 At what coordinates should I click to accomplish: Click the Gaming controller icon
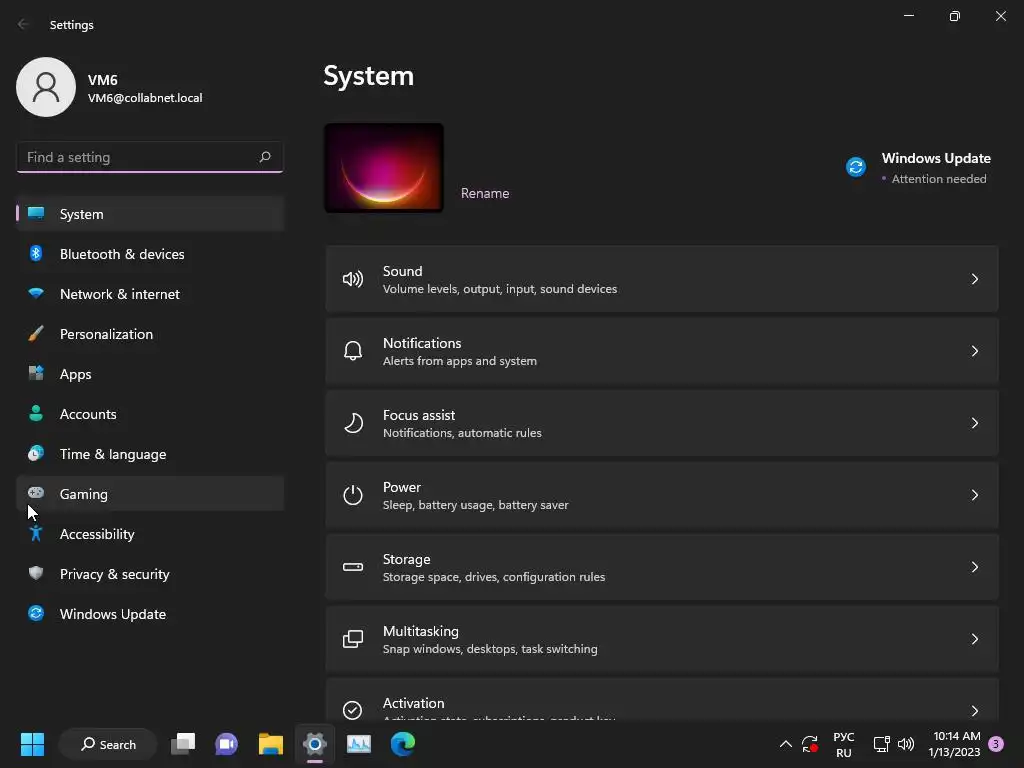(36, 492)
